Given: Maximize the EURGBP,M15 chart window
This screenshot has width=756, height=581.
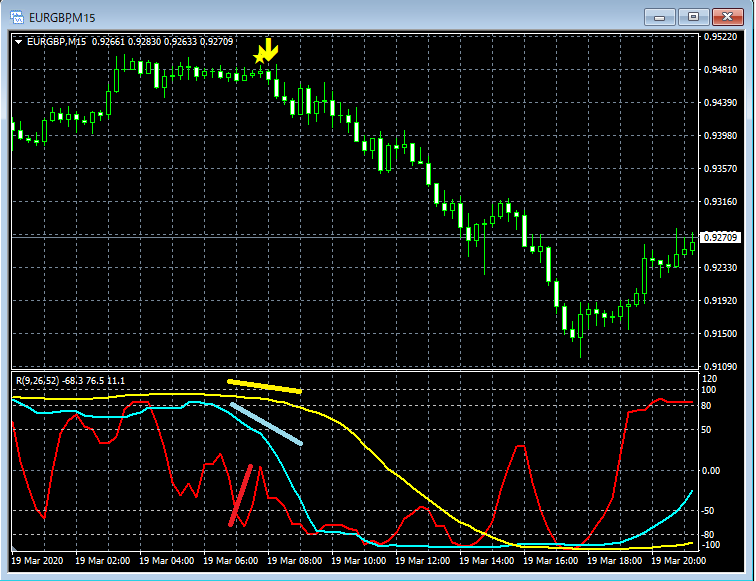Looking at the screenshot, I should pyautogui.click(x=693, y=17).
